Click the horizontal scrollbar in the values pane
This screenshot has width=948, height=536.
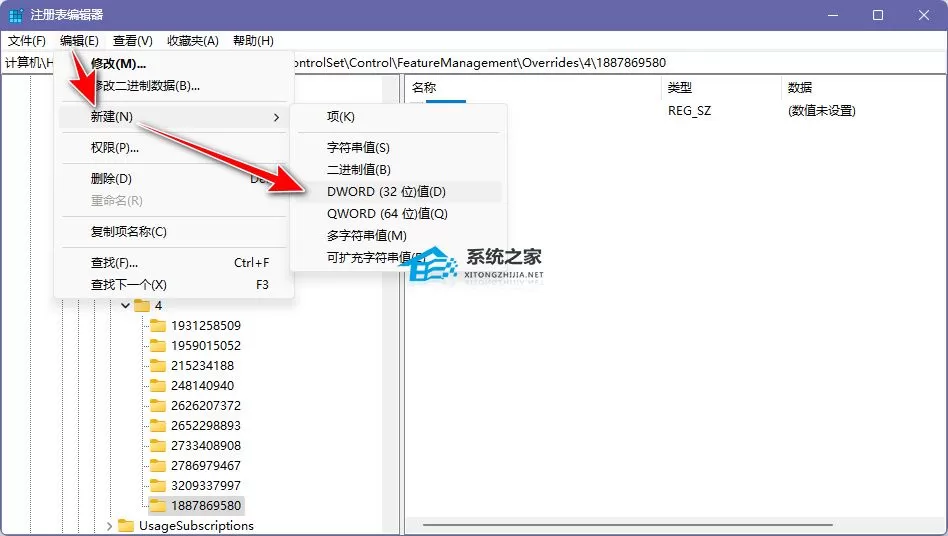(x=628, y=525)
